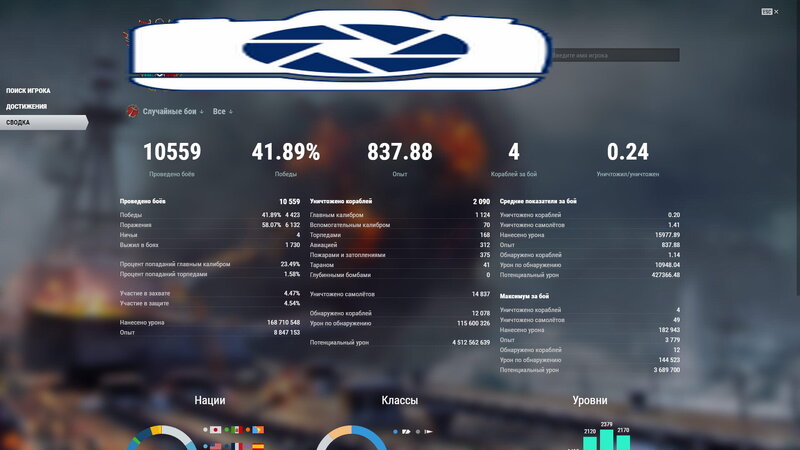
Task: Click the Максимум за бой heading
Action: click(x=524, y=296)
